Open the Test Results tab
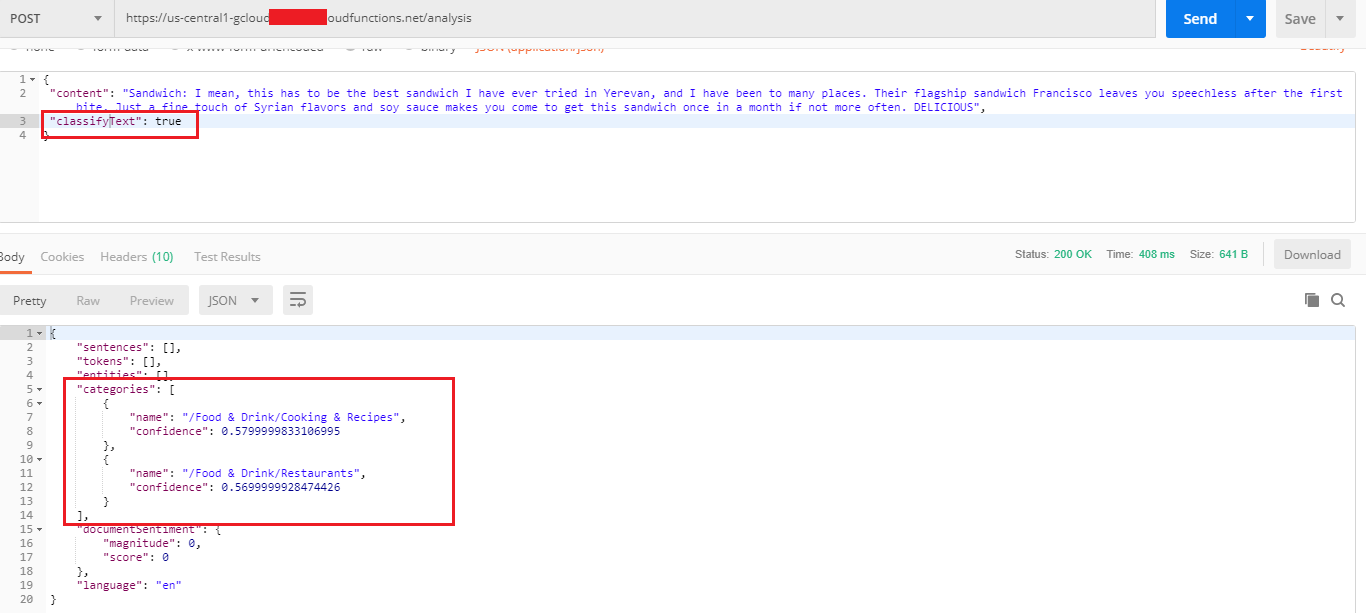The image size is (1366, 613). pyautogui.click(x=227, y=257)
